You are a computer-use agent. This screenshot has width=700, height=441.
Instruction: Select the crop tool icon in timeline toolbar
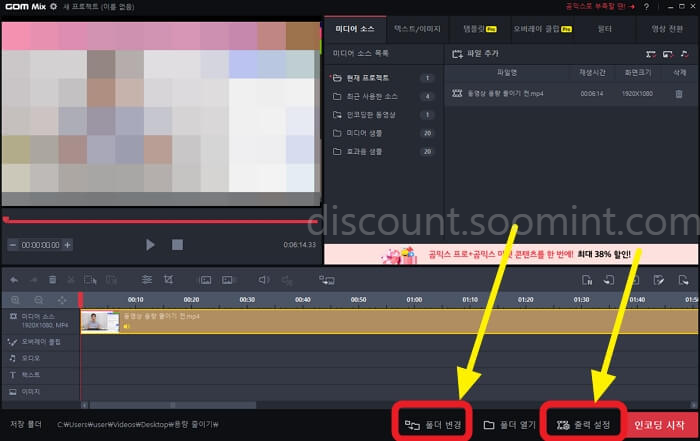coord(168,280)
